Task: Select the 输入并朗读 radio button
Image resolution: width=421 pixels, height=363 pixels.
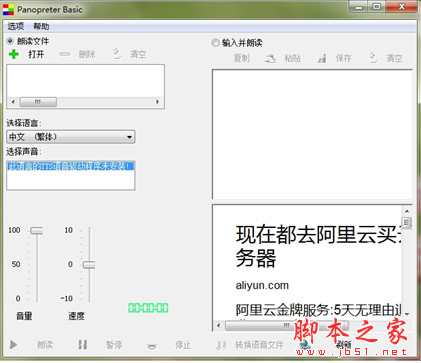Action: tap(215, 43)
